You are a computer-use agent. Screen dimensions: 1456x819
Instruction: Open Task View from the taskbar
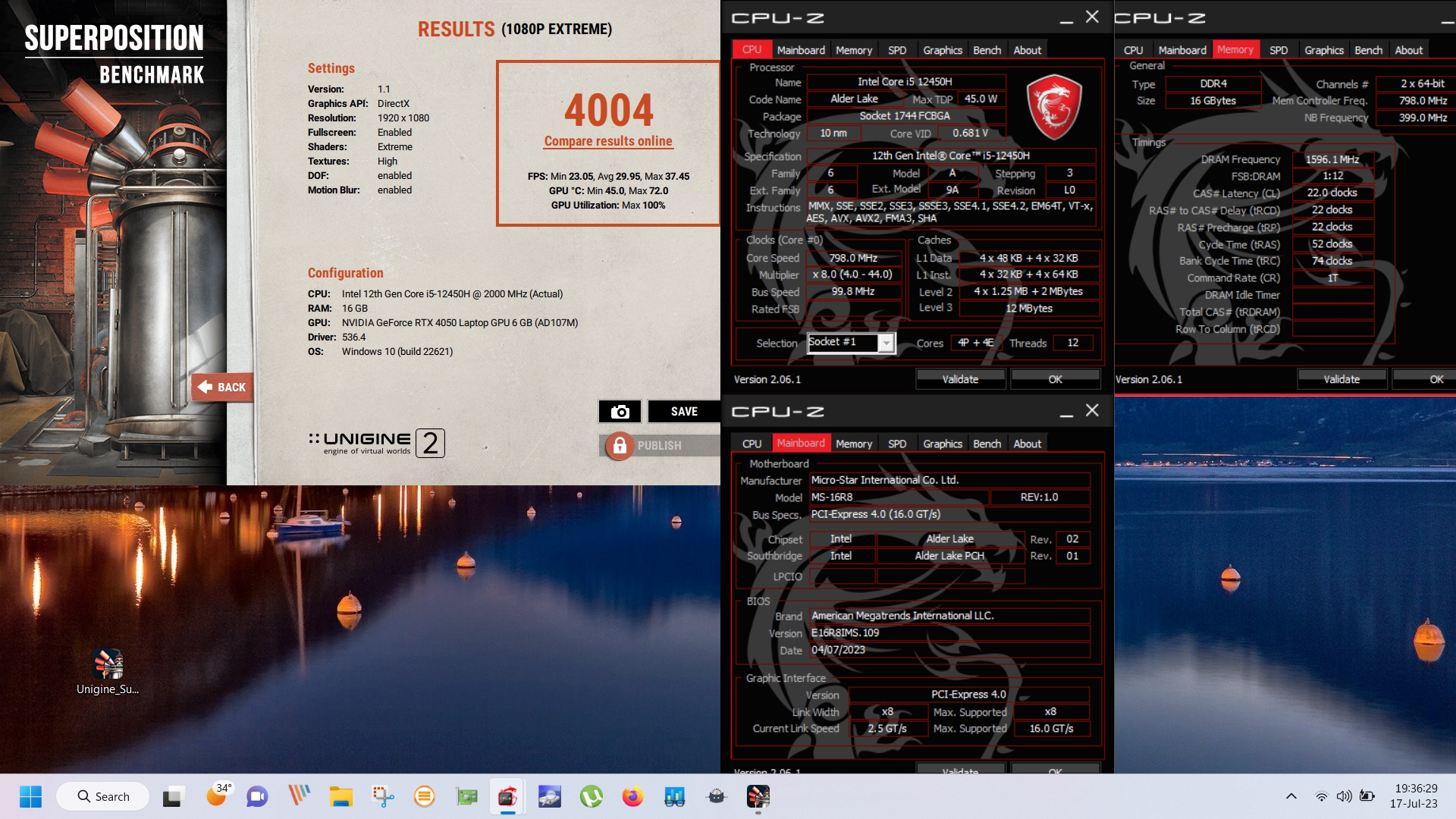click(x=173, y=796)
